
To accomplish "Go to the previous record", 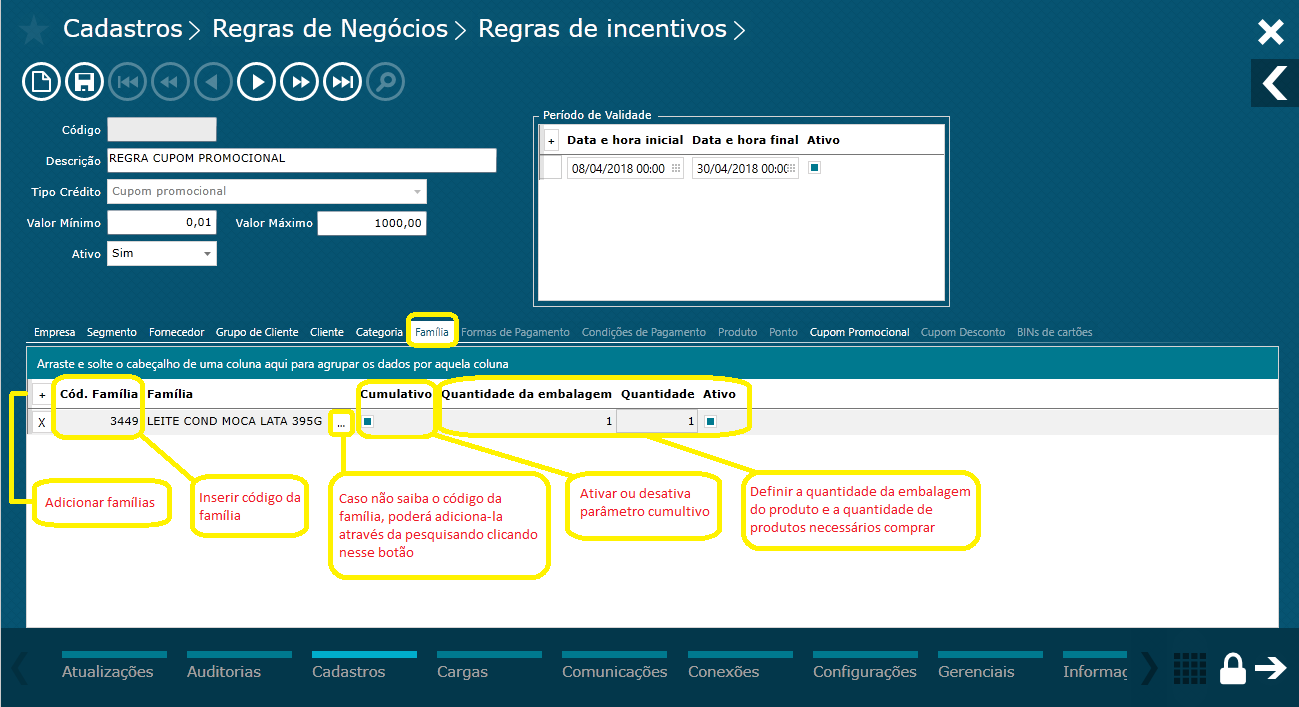I will pyautogui.click(x=213, y=81).
